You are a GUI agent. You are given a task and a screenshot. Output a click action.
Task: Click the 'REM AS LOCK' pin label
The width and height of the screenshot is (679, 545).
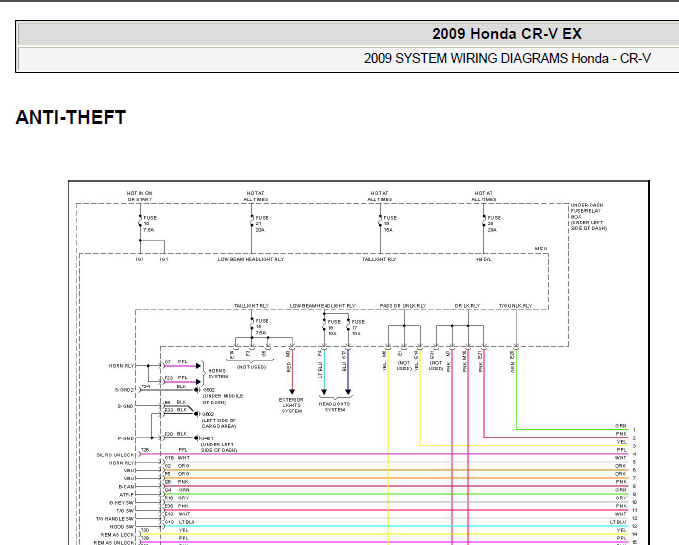click(118, 535)
